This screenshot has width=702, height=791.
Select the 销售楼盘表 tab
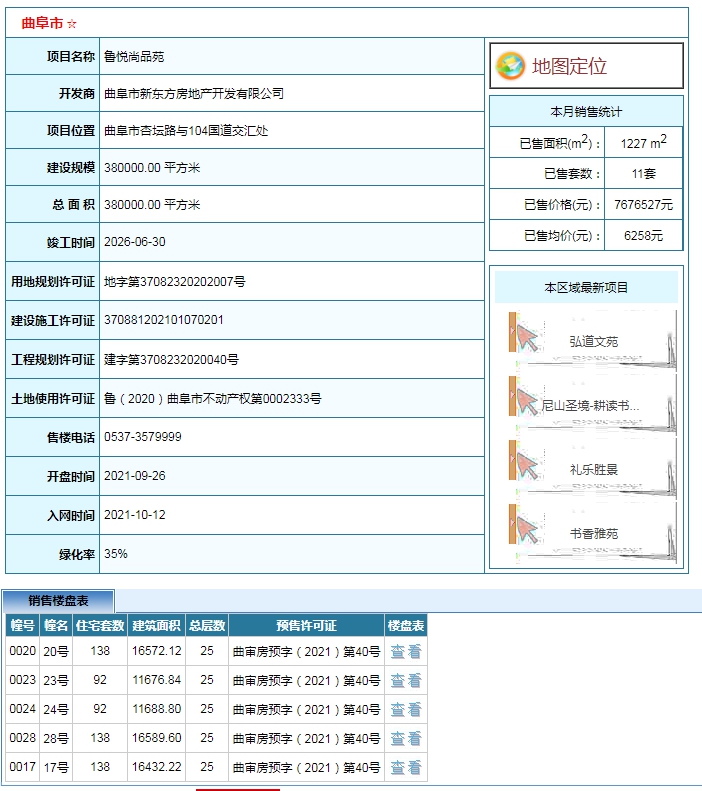58,601
